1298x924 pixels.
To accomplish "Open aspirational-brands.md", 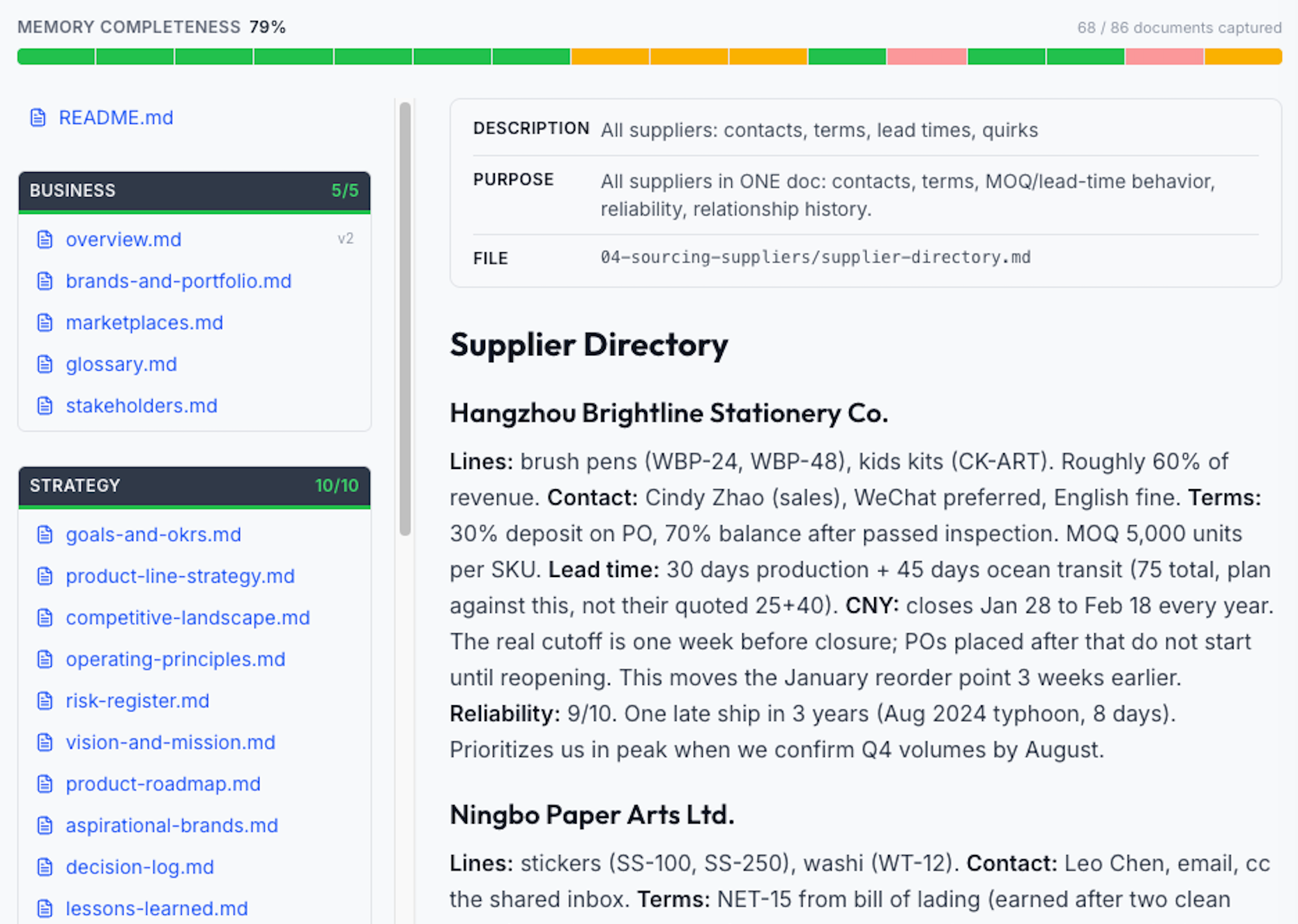I will coord(171,826).
